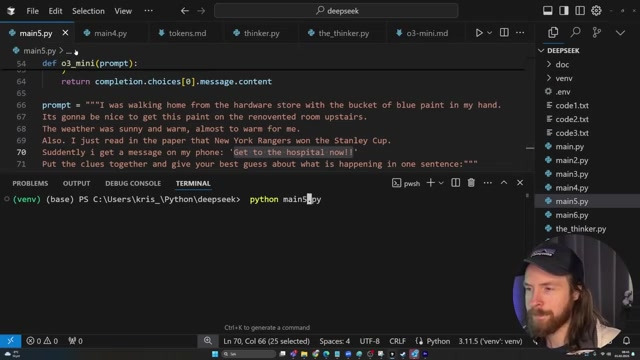640x360 pixels.
Task: Open the Explorer view icon
Action: pos(553,32)
